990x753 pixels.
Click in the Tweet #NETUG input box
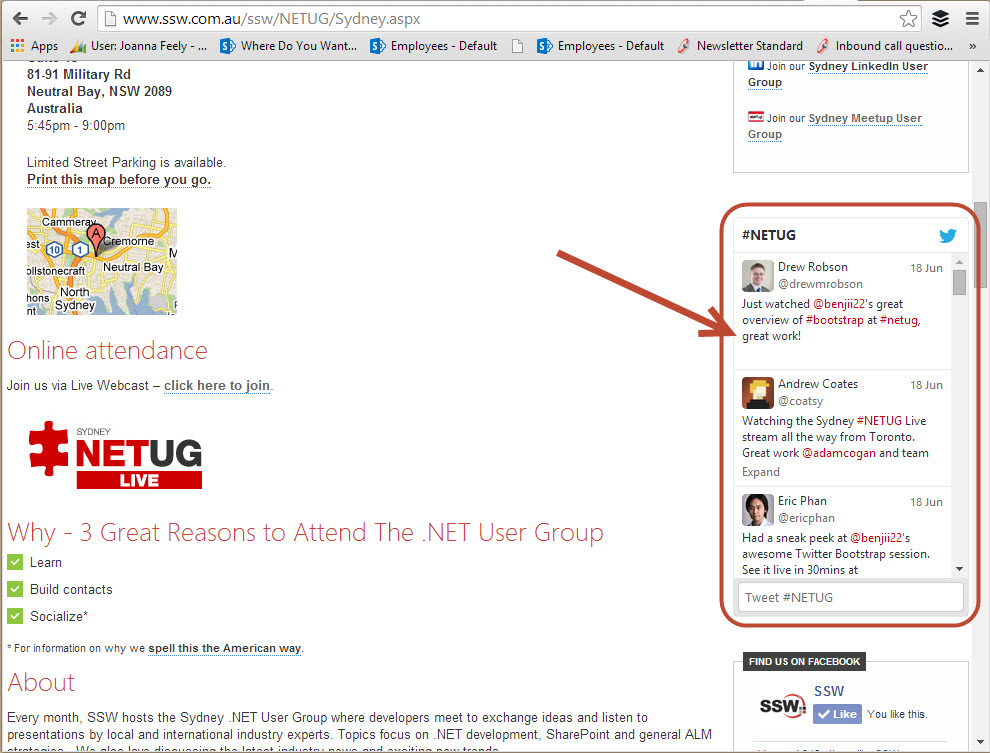pyautogui.click(x=850, y=597)
